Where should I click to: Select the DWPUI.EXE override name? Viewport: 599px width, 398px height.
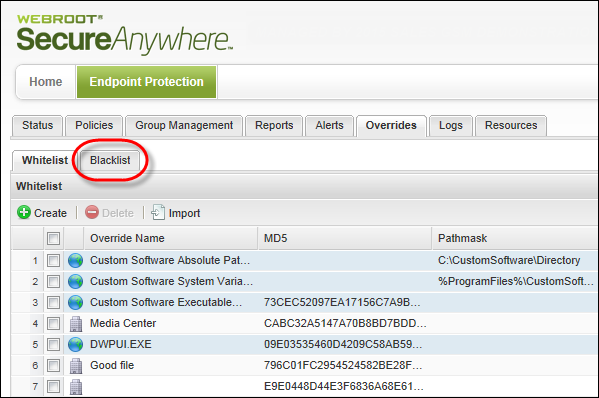coord(121,345)
